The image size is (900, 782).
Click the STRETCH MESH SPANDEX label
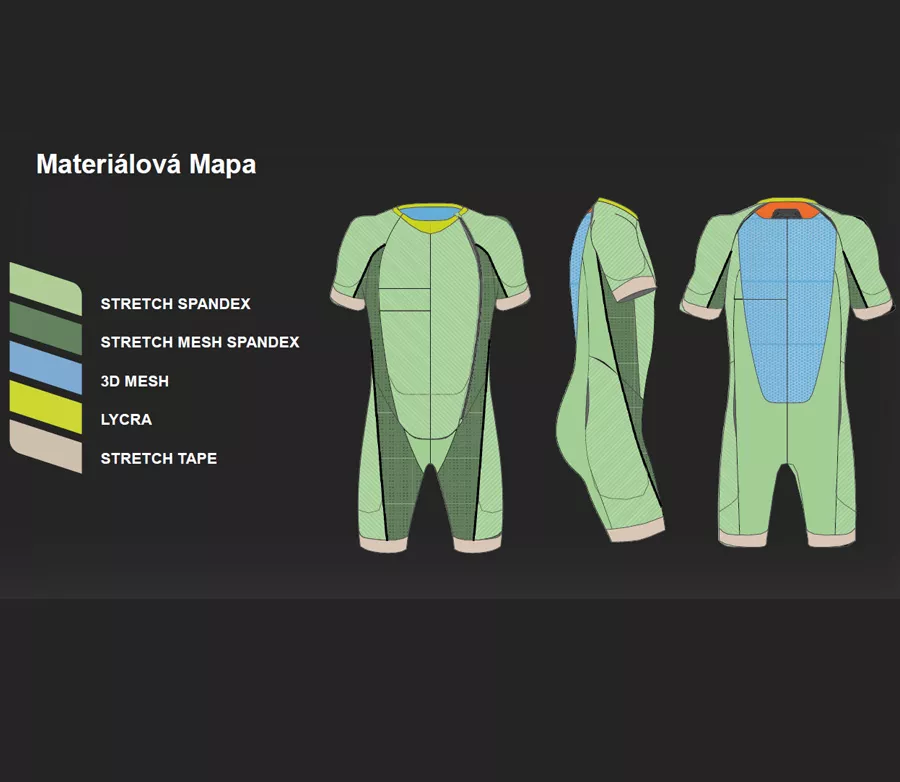pyautogui.click(x=199, y=342)
